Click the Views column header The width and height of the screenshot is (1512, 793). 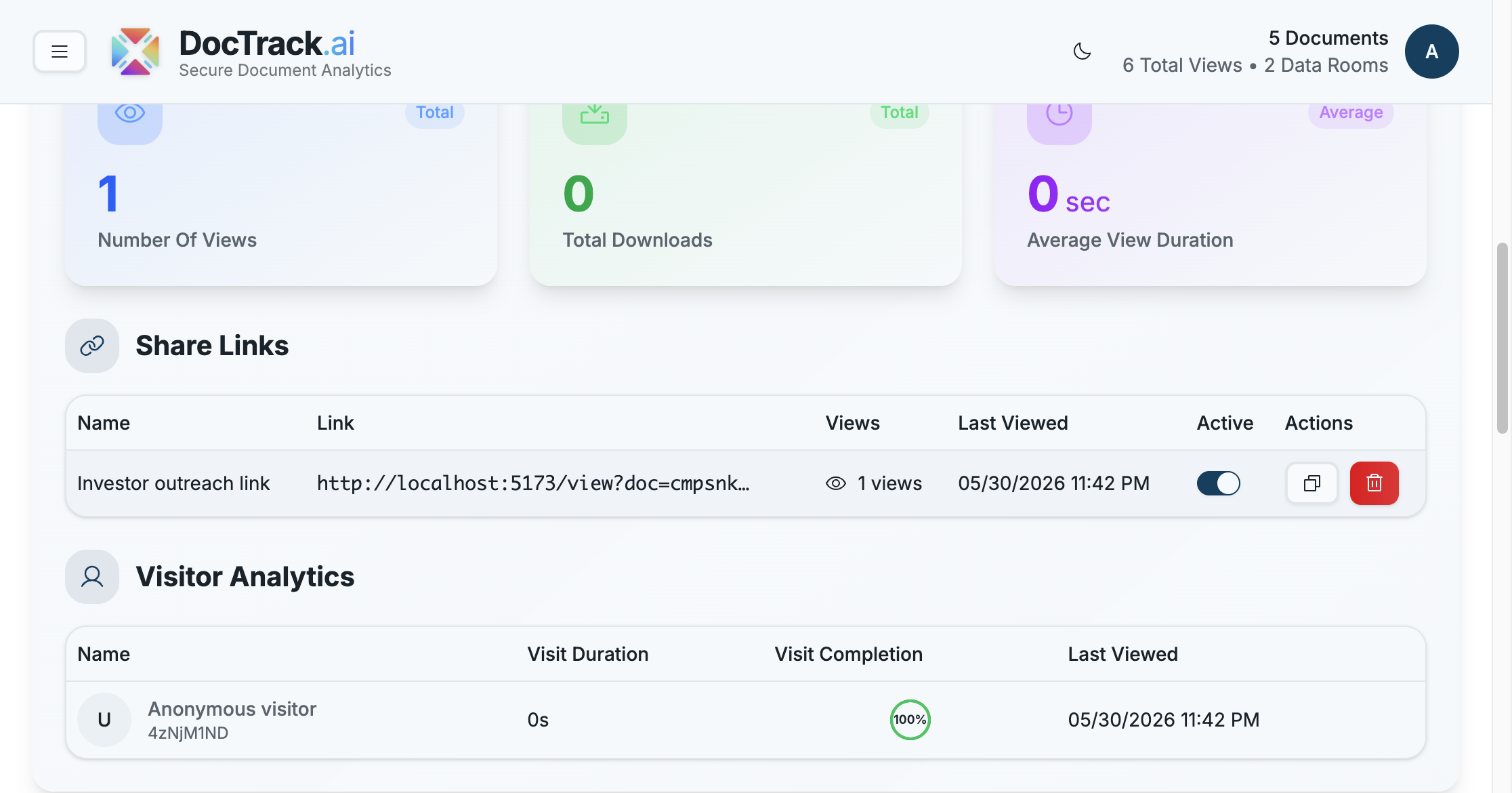[852, 423]
